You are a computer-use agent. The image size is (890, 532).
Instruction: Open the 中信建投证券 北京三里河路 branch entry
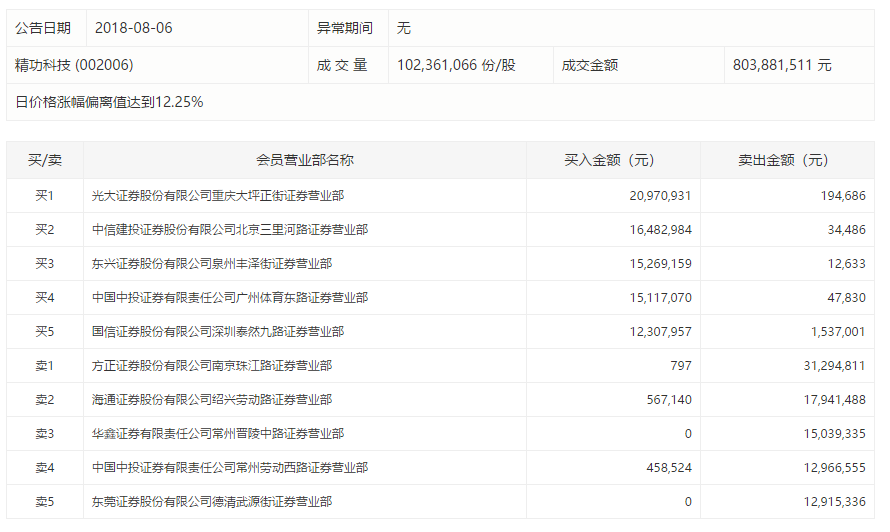coord(229,230)
